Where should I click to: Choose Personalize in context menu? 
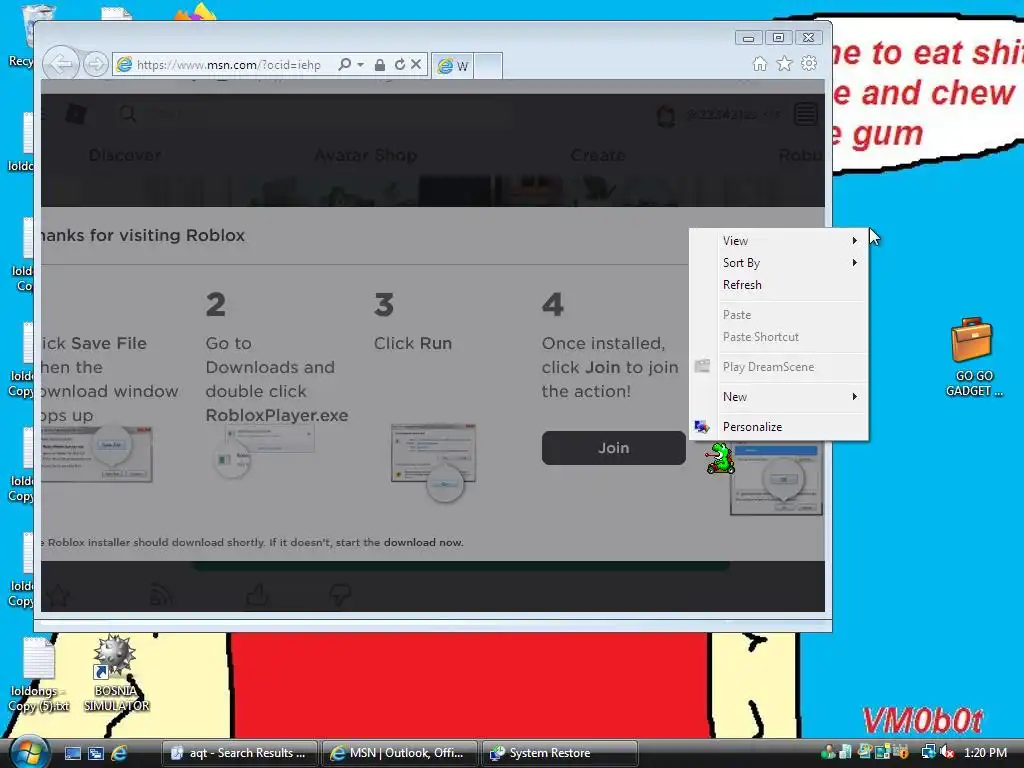click(x=779, y=427)
